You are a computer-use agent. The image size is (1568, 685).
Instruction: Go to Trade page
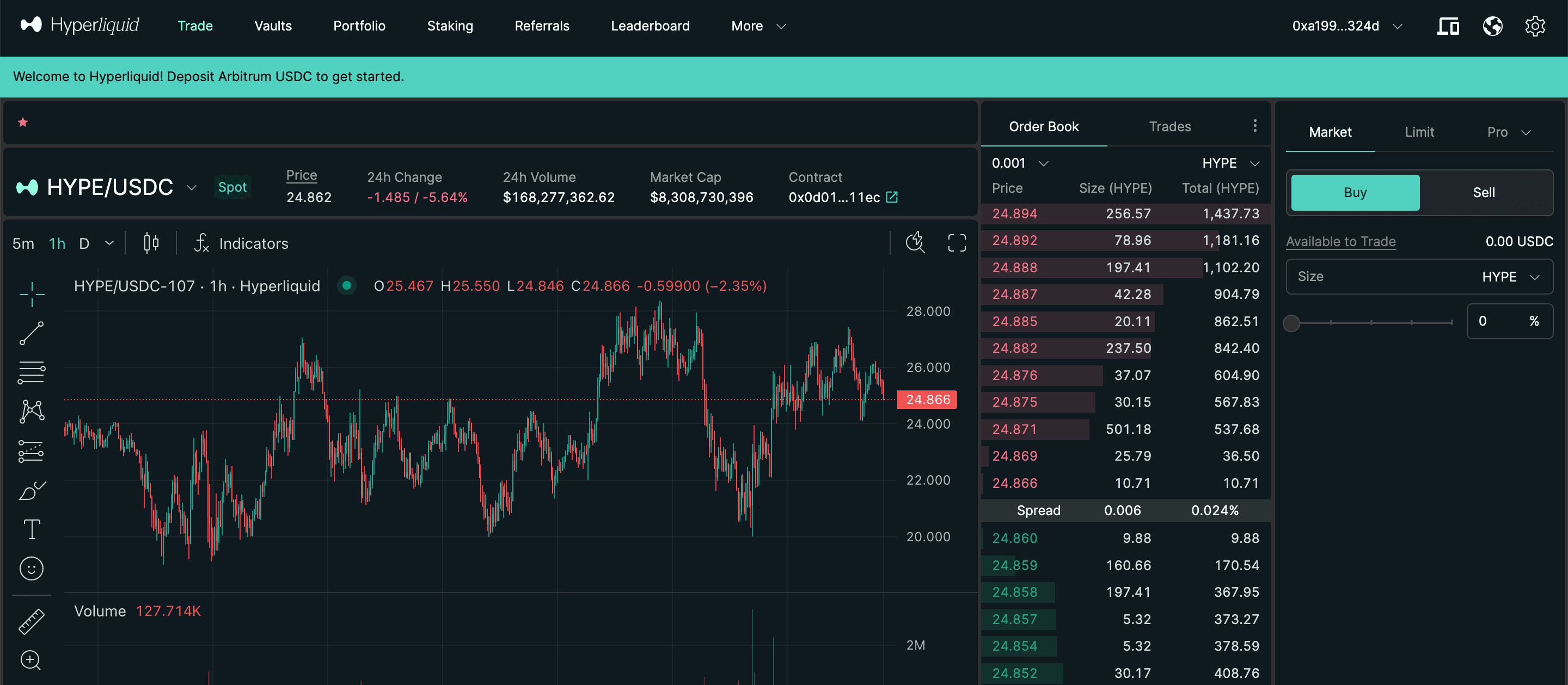(x=195, y=26)
